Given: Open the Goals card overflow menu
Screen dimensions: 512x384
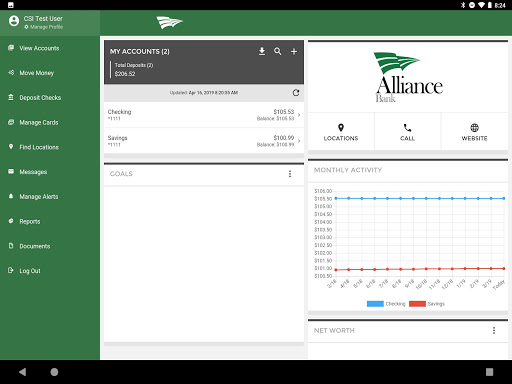Looking at the screenshot, I should (x=290, y=174).
